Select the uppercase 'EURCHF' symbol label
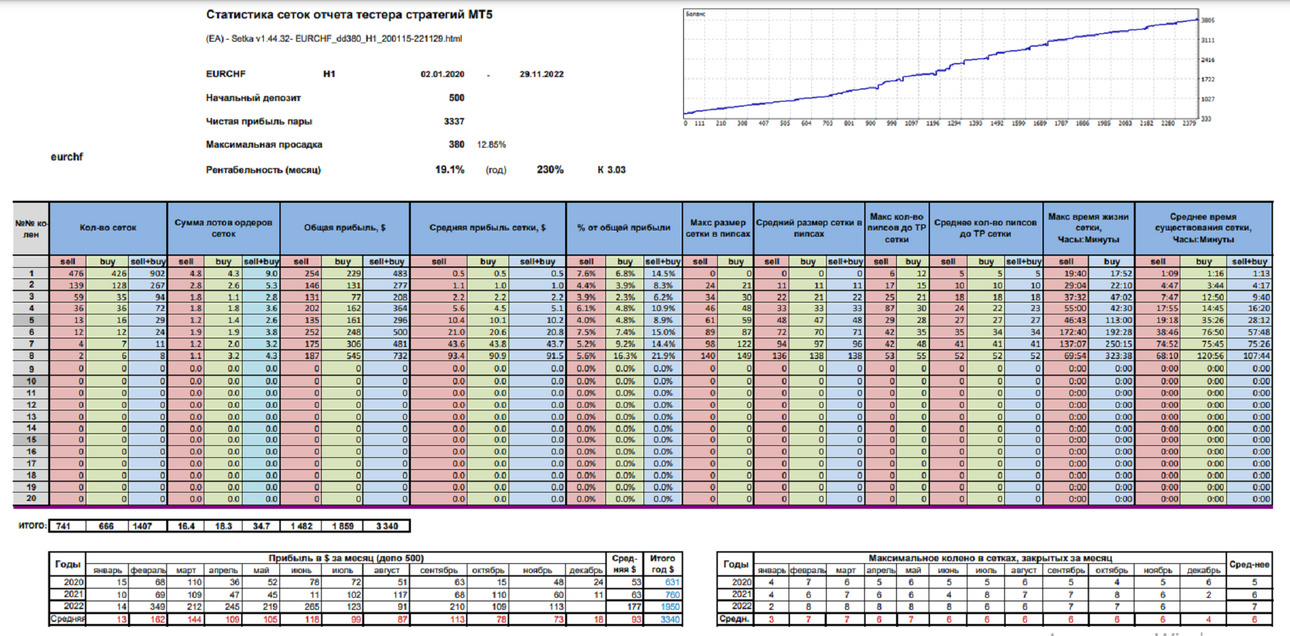 pos(225,75)
